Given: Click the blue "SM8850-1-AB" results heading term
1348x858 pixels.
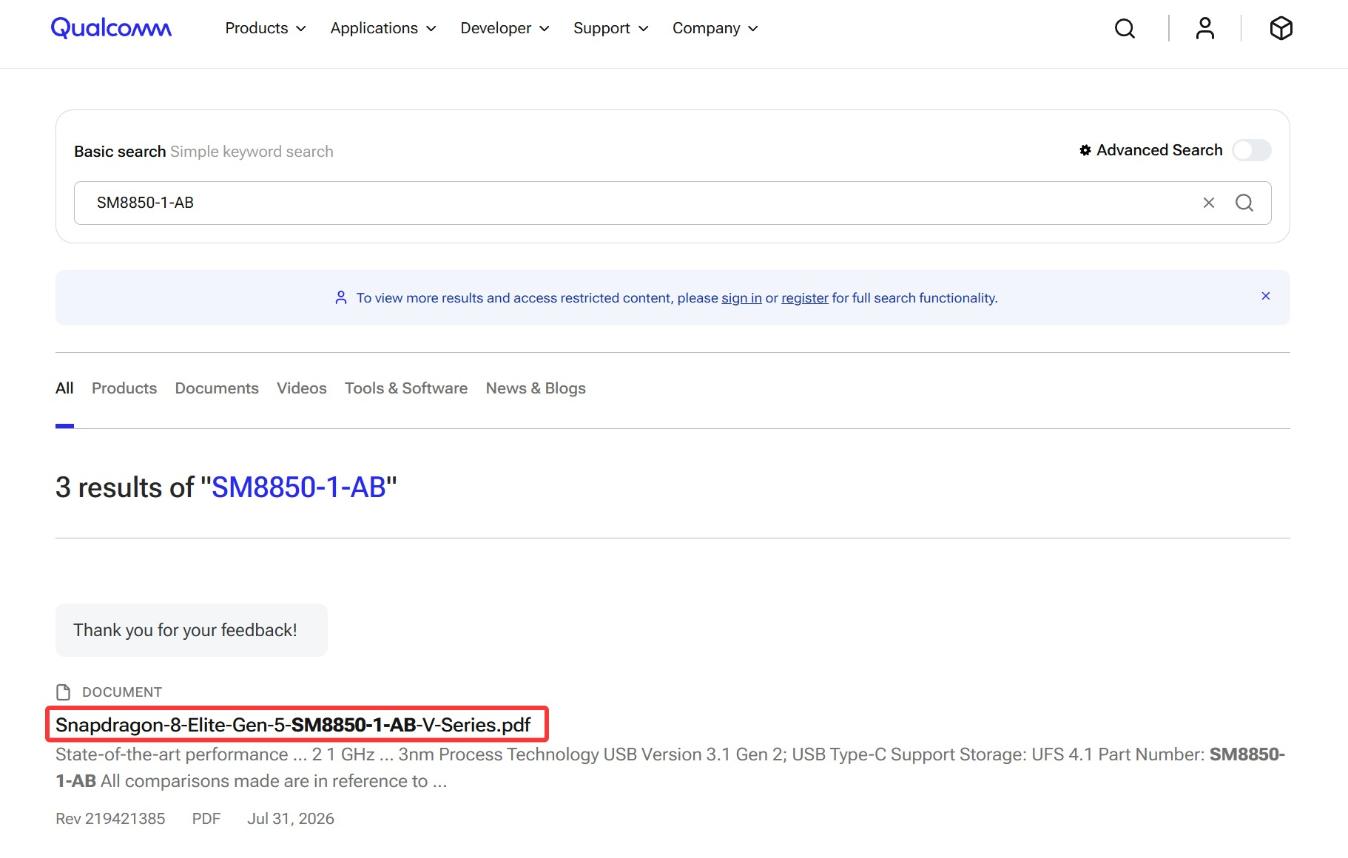Looking at the screenshot, I should [x=298, y=487].
